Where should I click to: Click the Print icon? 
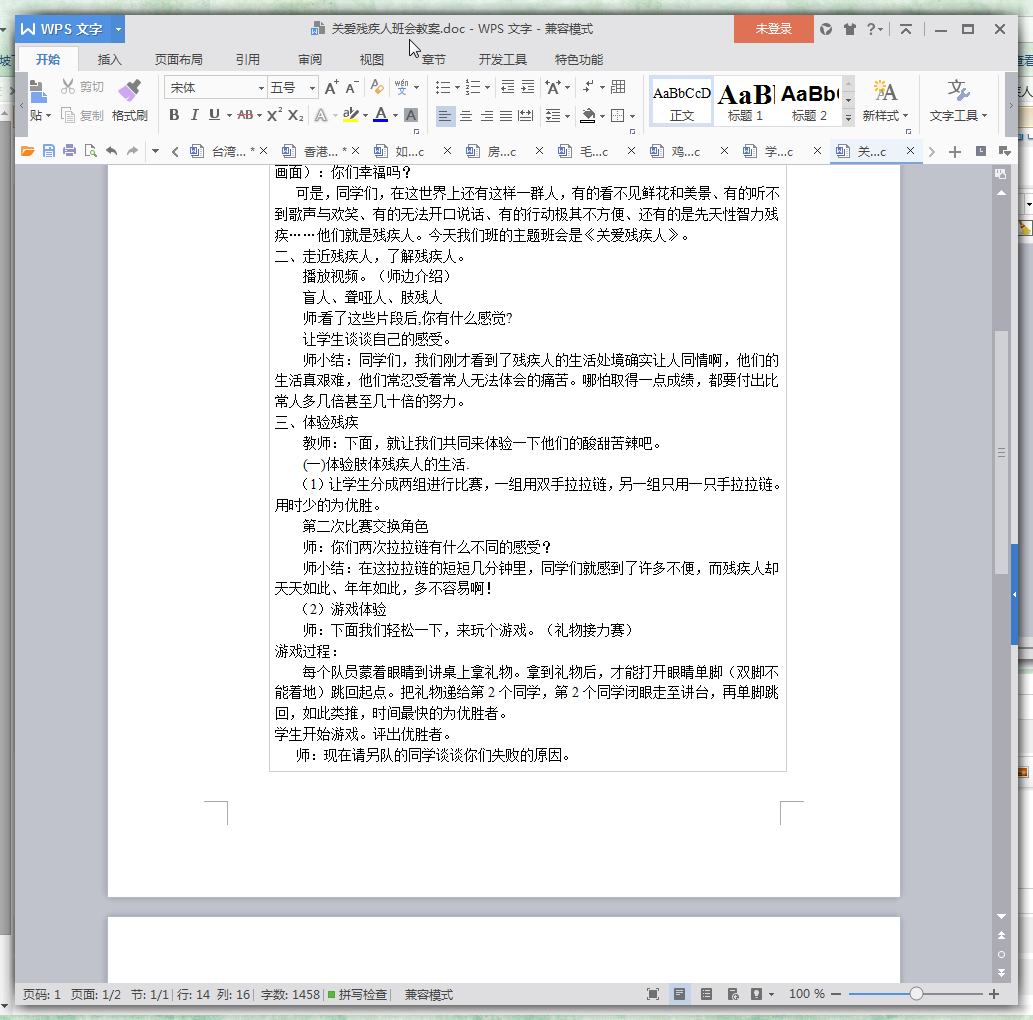tap(69, 151)
